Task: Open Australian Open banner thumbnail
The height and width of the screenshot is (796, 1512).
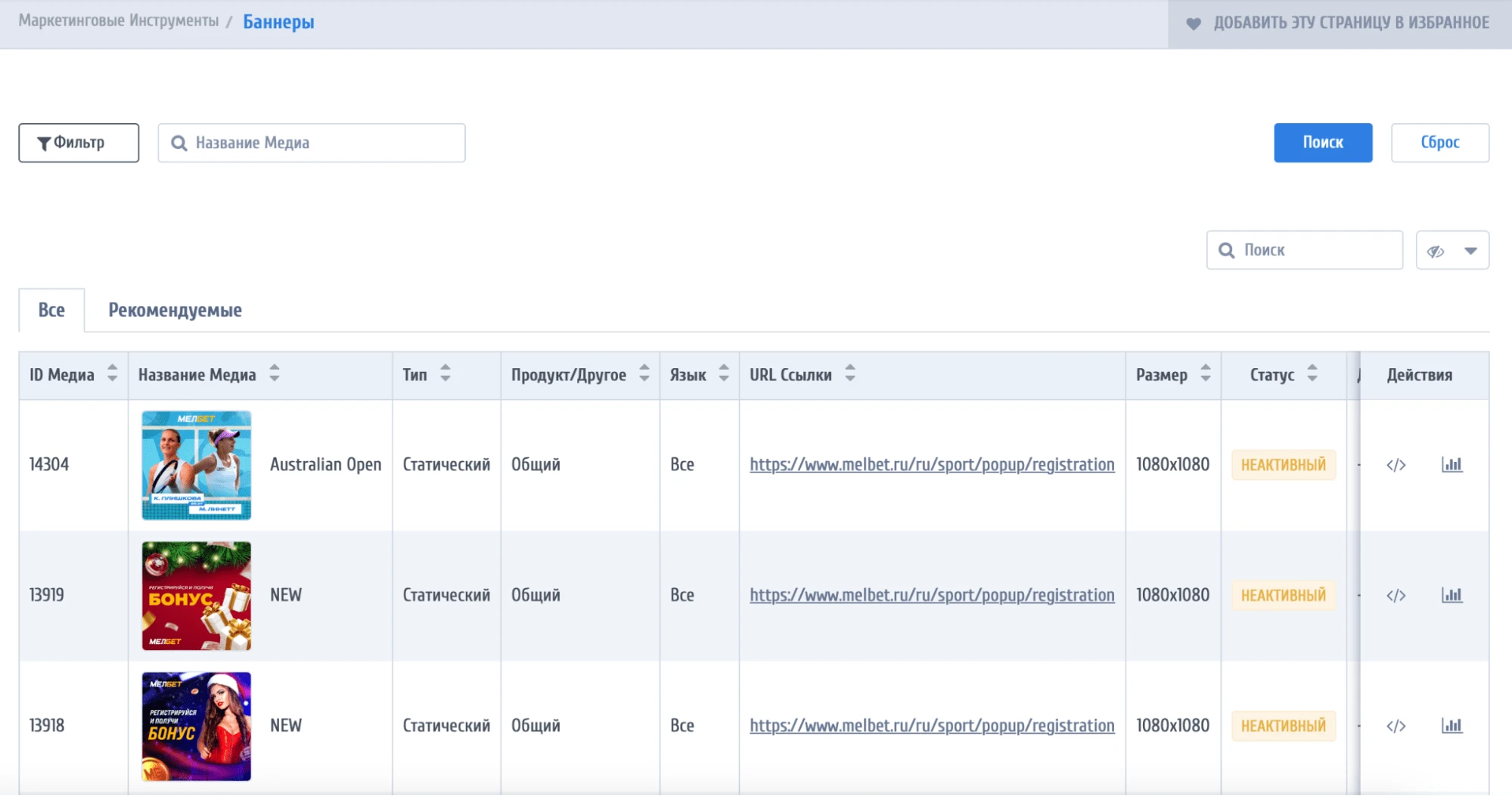Action: (197, 465)
